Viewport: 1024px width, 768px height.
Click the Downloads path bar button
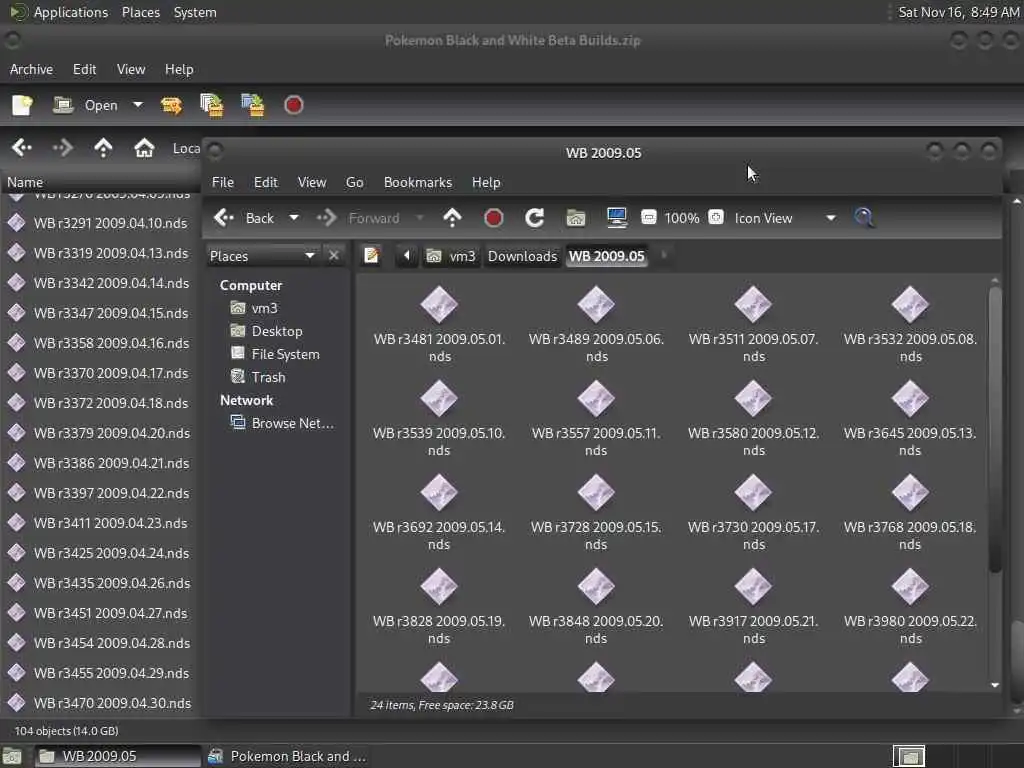[522, 256]
